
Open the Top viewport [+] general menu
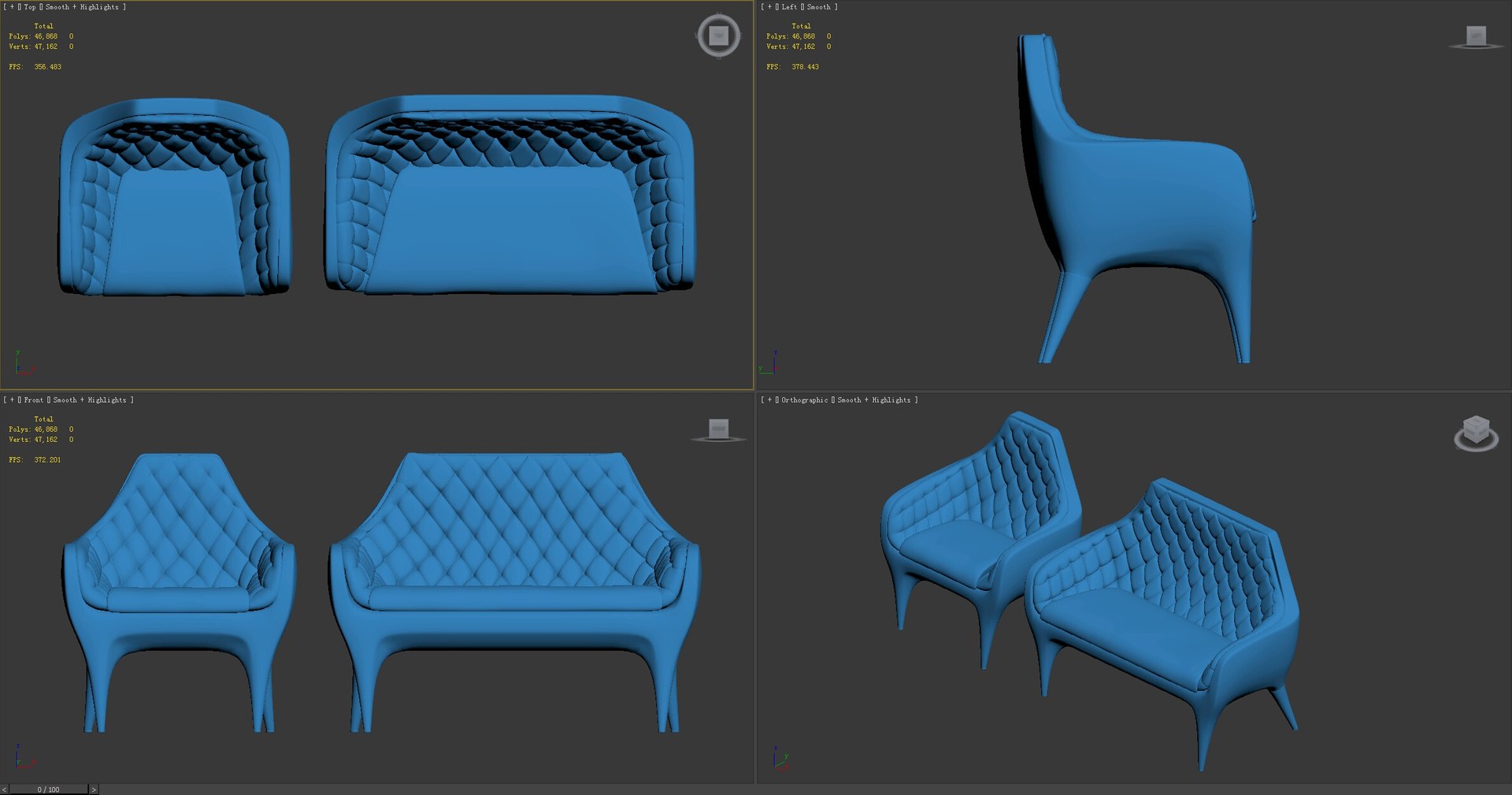[12, 7]
